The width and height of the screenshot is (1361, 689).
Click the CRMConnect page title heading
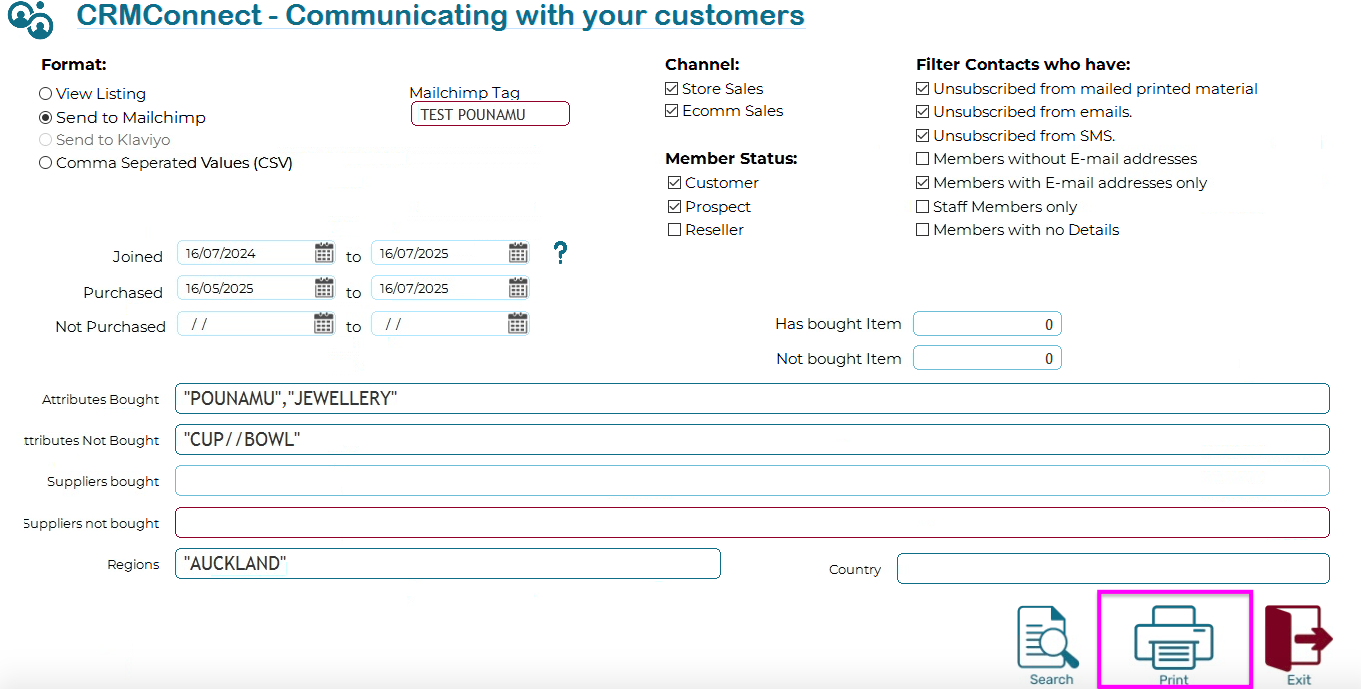(440, 16)
